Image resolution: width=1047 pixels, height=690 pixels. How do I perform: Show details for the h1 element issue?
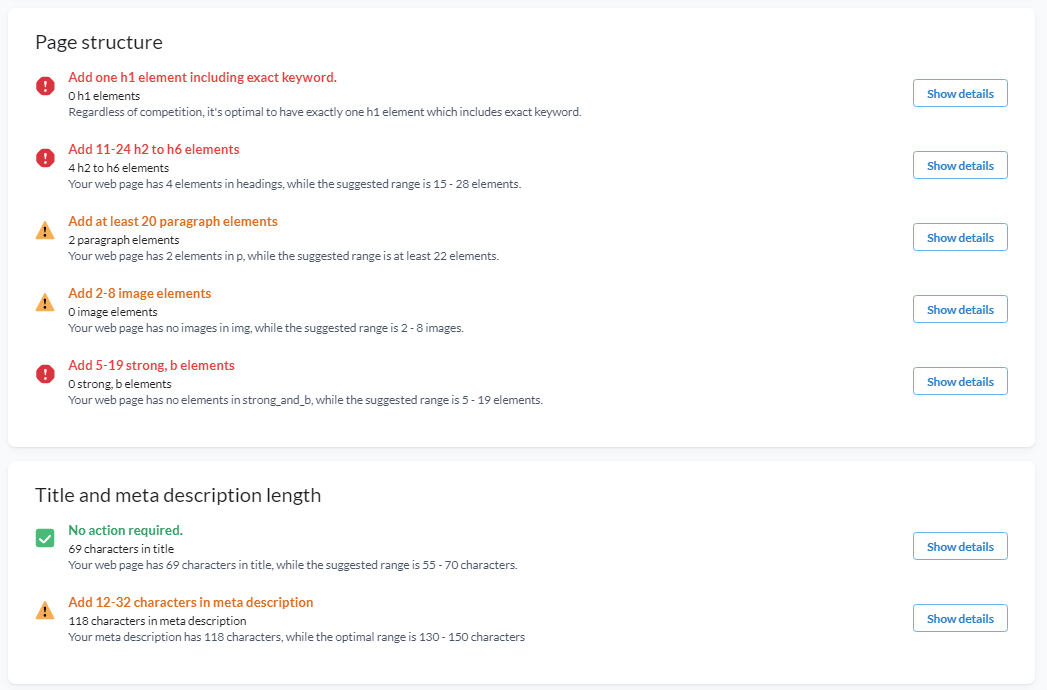tap(960, 94)
